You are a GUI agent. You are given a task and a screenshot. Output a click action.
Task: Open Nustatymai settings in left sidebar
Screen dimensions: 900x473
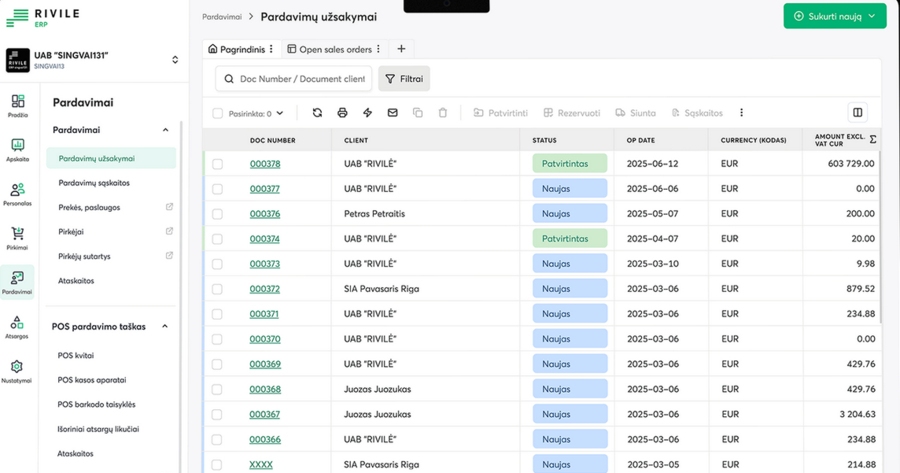[x=17, y=371]
